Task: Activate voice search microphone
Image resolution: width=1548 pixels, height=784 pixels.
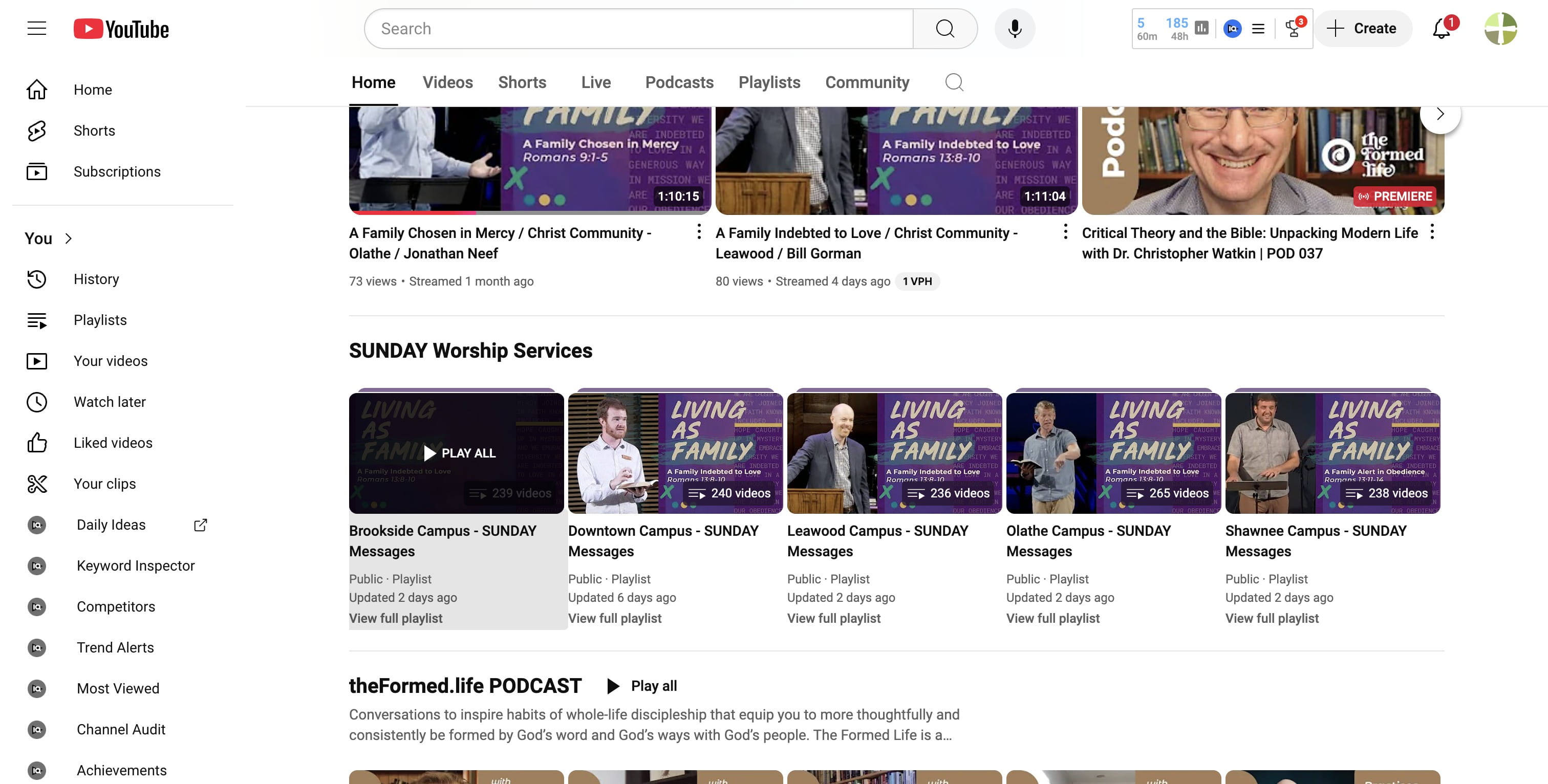Action: pos(1015,28)
